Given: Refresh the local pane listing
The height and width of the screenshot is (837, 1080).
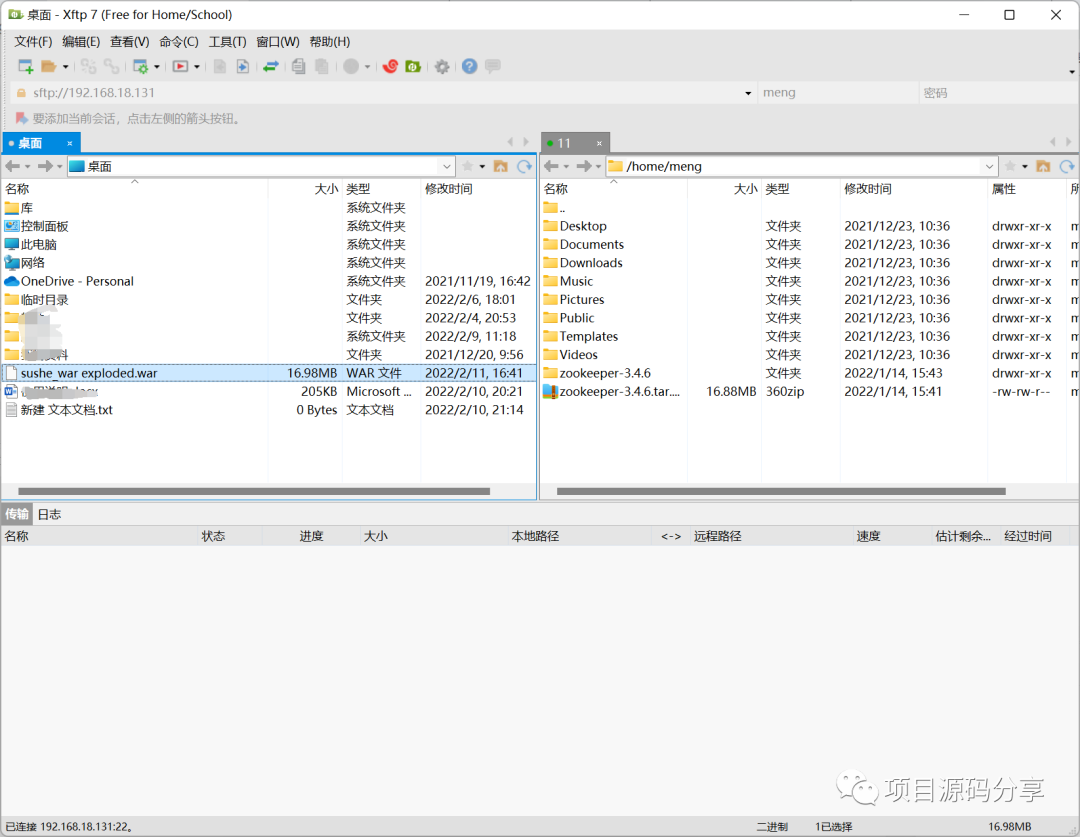Looking at the screenshot, I should pyautogui.click(x=525, y=166).
